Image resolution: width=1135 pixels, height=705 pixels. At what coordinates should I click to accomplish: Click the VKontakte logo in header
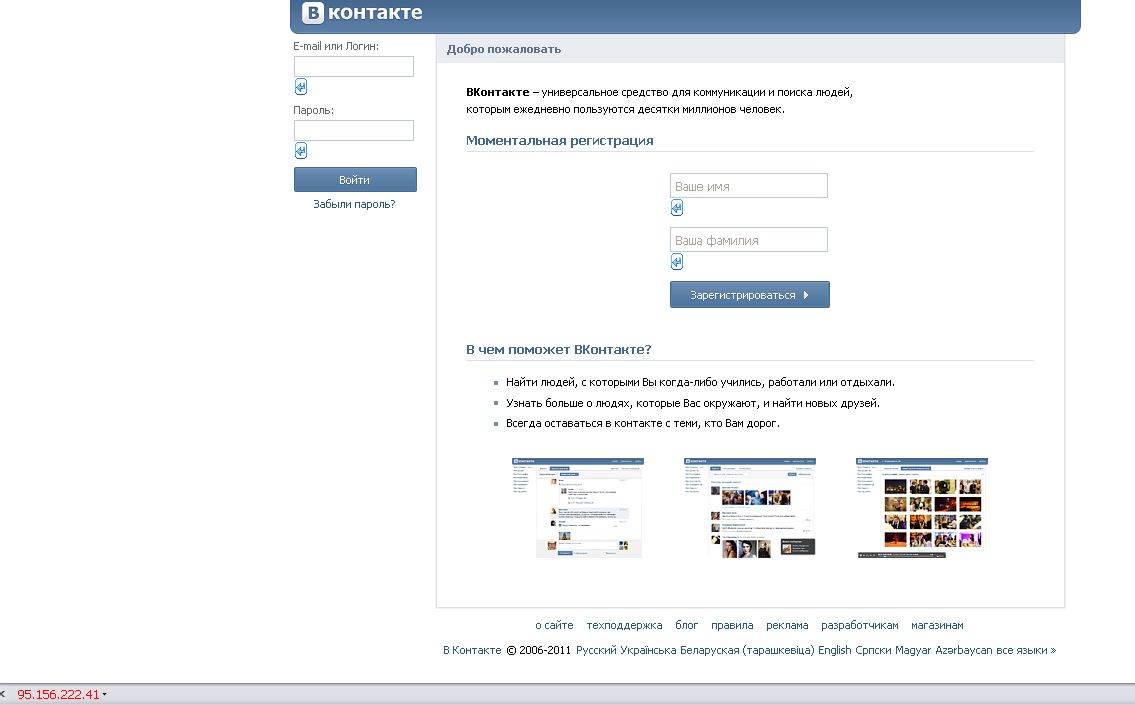pos(362,13)
